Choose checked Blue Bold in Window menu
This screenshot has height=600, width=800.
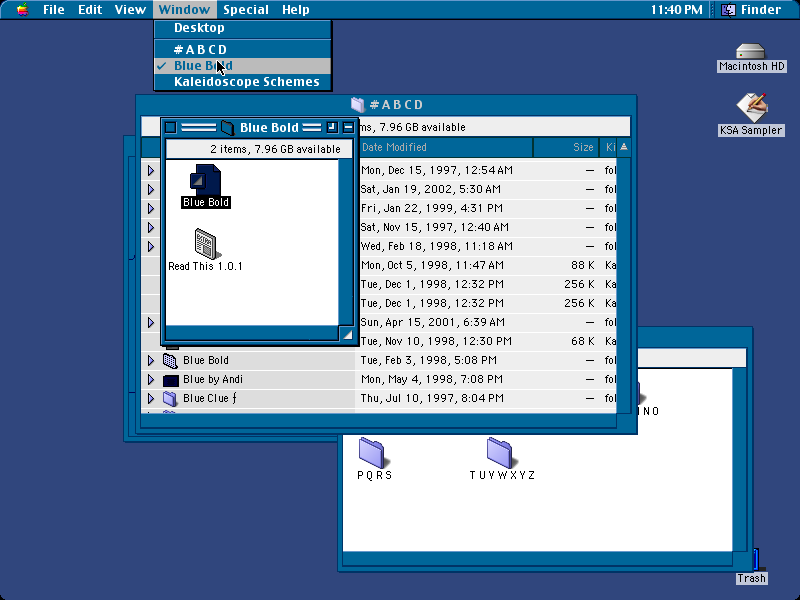243,66
